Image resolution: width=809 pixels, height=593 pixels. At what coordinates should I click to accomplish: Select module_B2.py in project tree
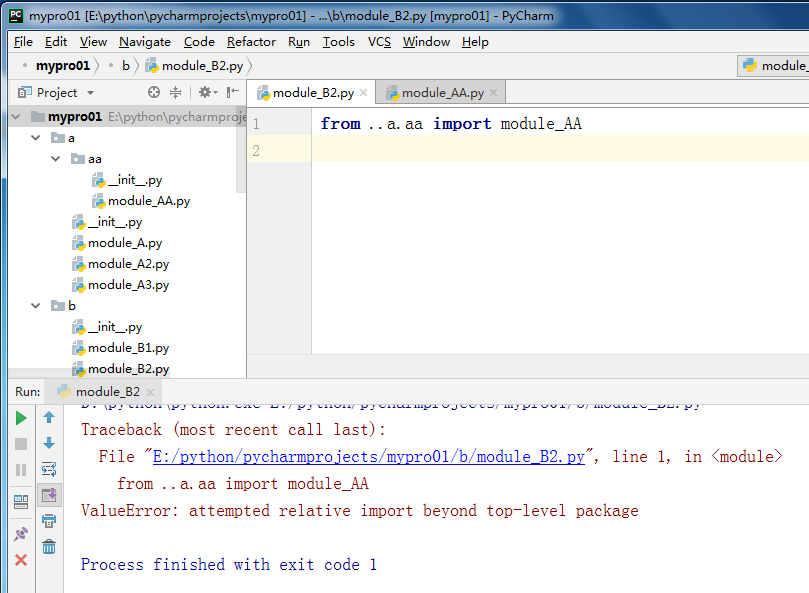click(121, 369)
